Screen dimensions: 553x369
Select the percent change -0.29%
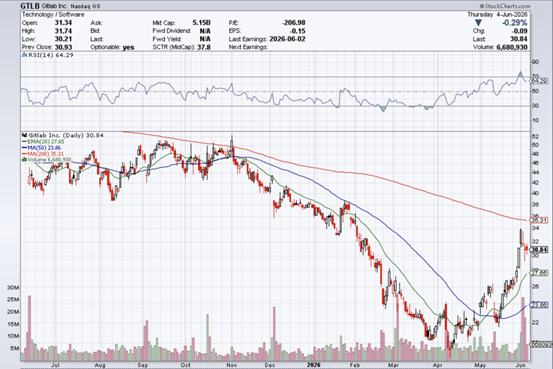click(x=515, y=23)
